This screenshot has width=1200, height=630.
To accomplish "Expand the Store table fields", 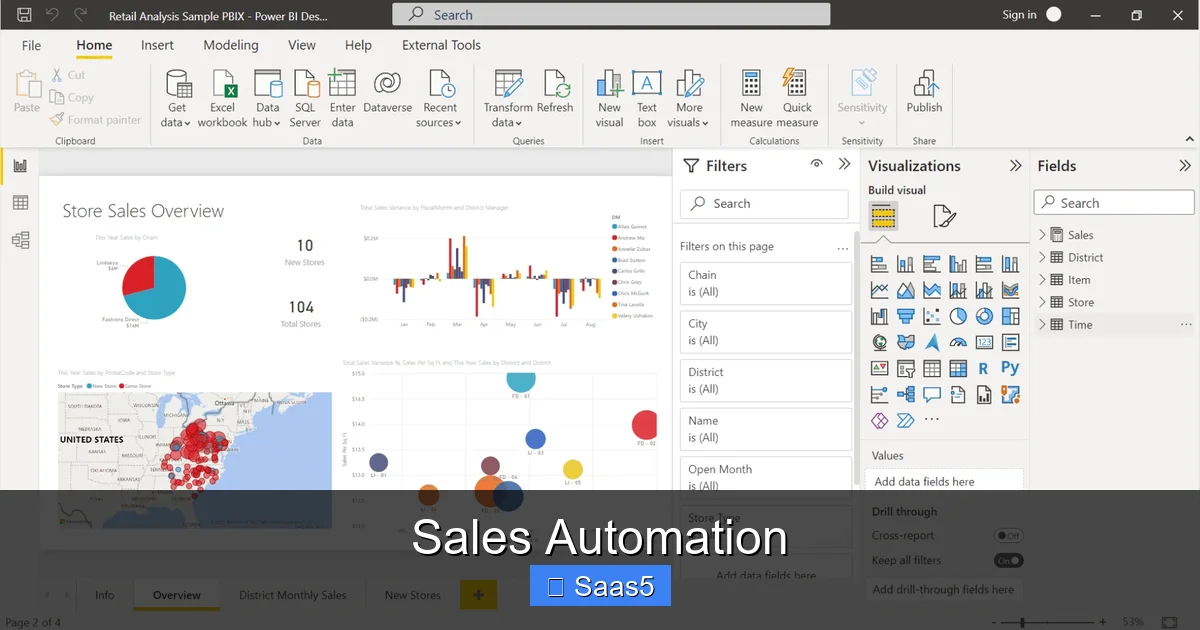I will click(1042, 302).
